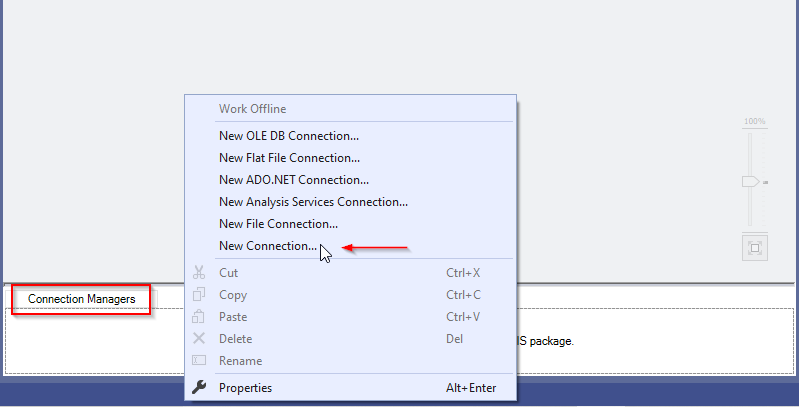Open the generic New Connection... entry
The width and height of the screenshot is (799, 407).
pos(267,246)
